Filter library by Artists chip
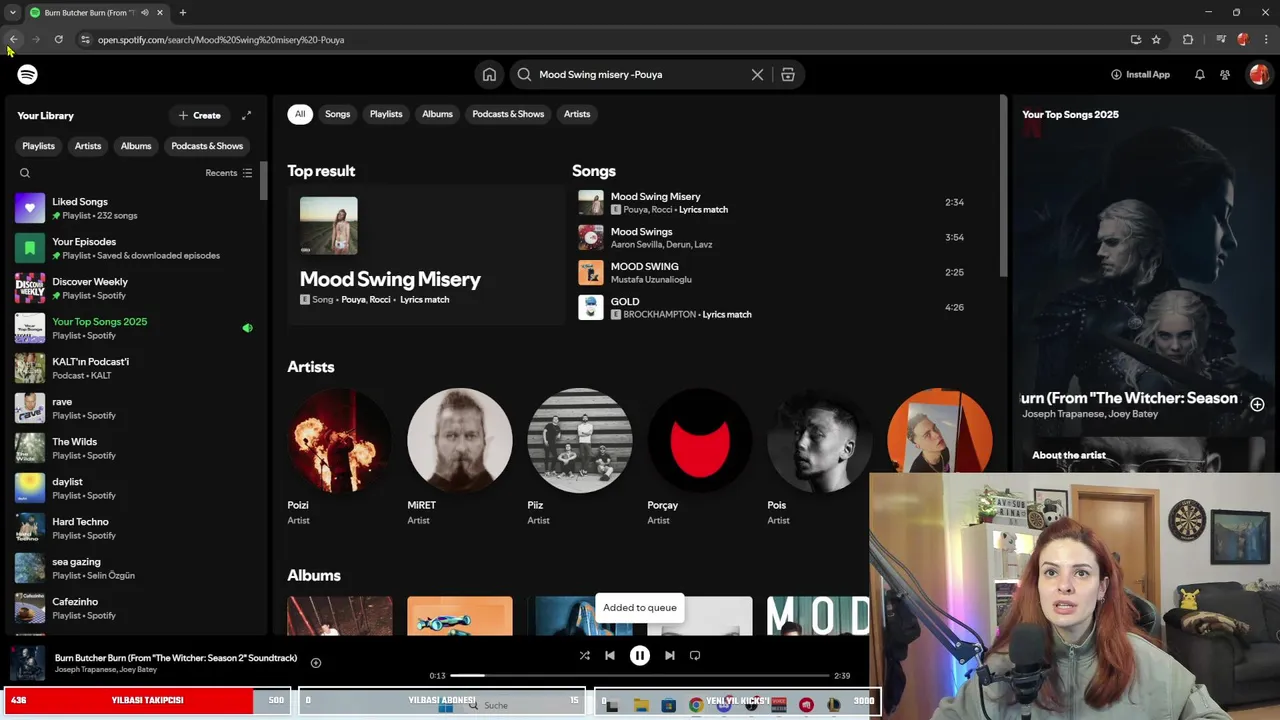 [x=88, y=146]
